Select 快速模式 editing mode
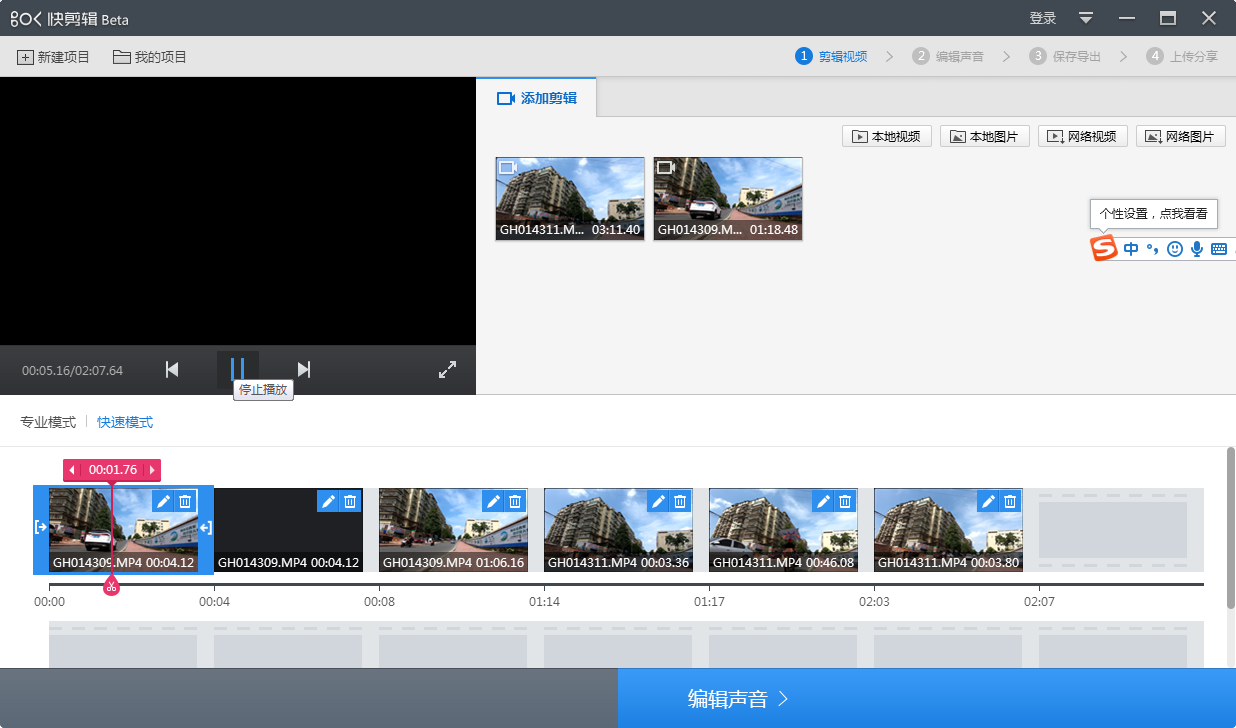The image size is (1236, 728). (x=125, y=422)
